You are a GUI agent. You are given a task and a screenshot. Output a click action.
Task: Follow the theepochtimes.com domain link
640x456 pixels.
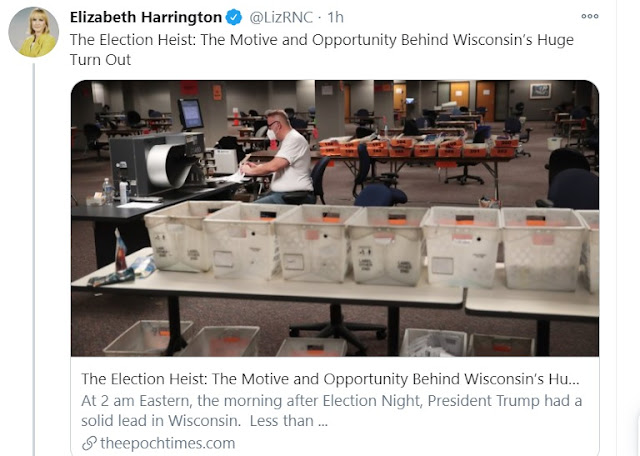[168, 443]
